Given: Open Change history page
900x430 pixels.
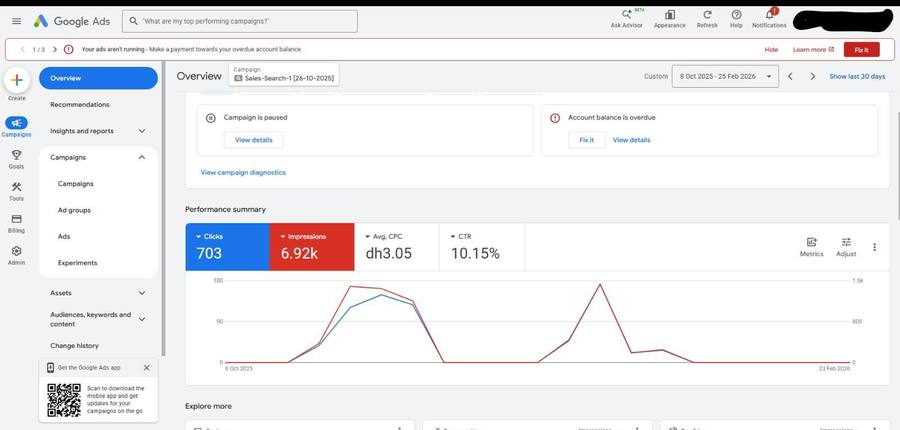Looking at the screenshot, I should click(x=74, y=346).
